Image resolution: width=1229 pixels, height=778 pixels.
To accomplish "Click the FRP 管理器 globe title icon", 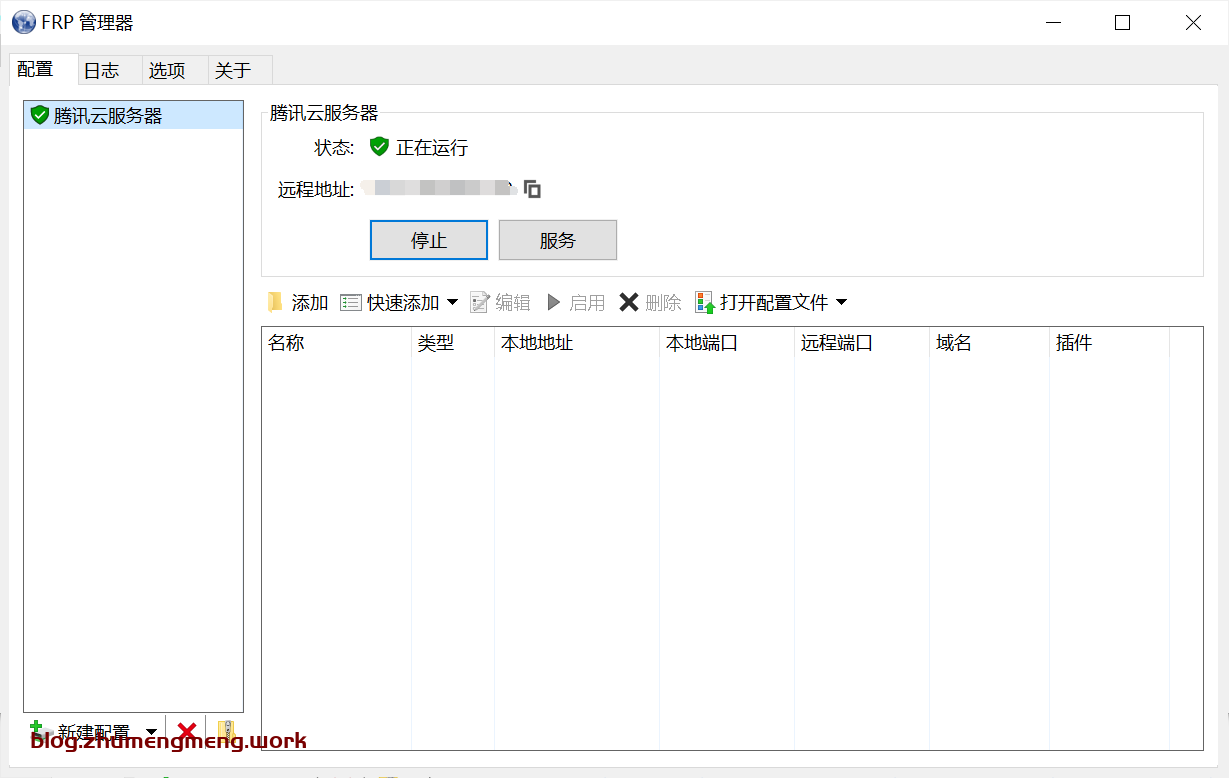I will click(23, 22).
